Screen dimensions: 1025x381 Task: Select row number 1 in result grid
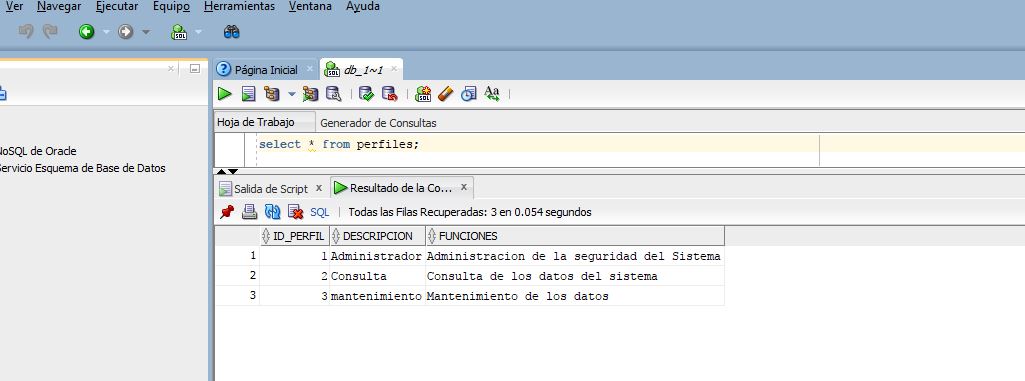(x=237, y=256)
